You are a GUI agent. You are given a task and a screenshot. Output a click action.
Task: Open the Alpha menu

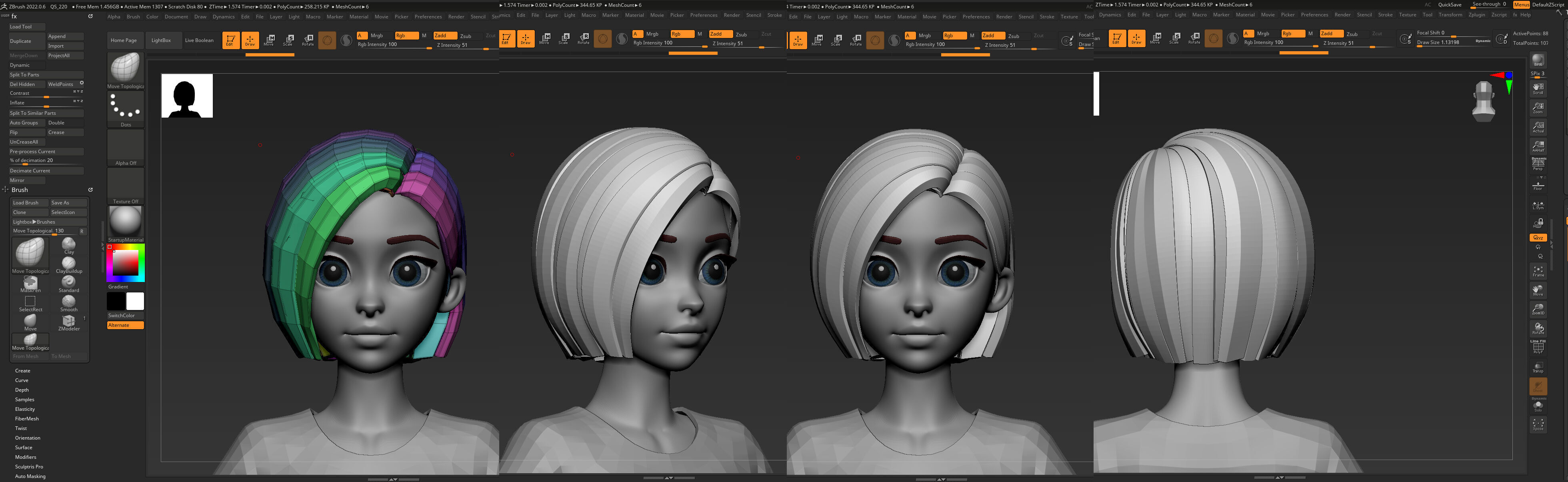[114, 16]
